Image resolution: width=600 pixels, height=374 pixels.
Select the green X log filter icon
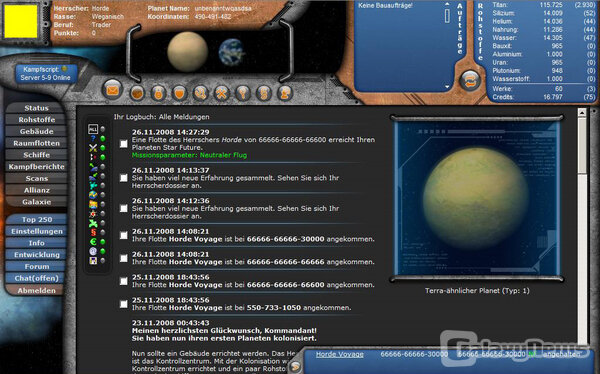[93, 223]
